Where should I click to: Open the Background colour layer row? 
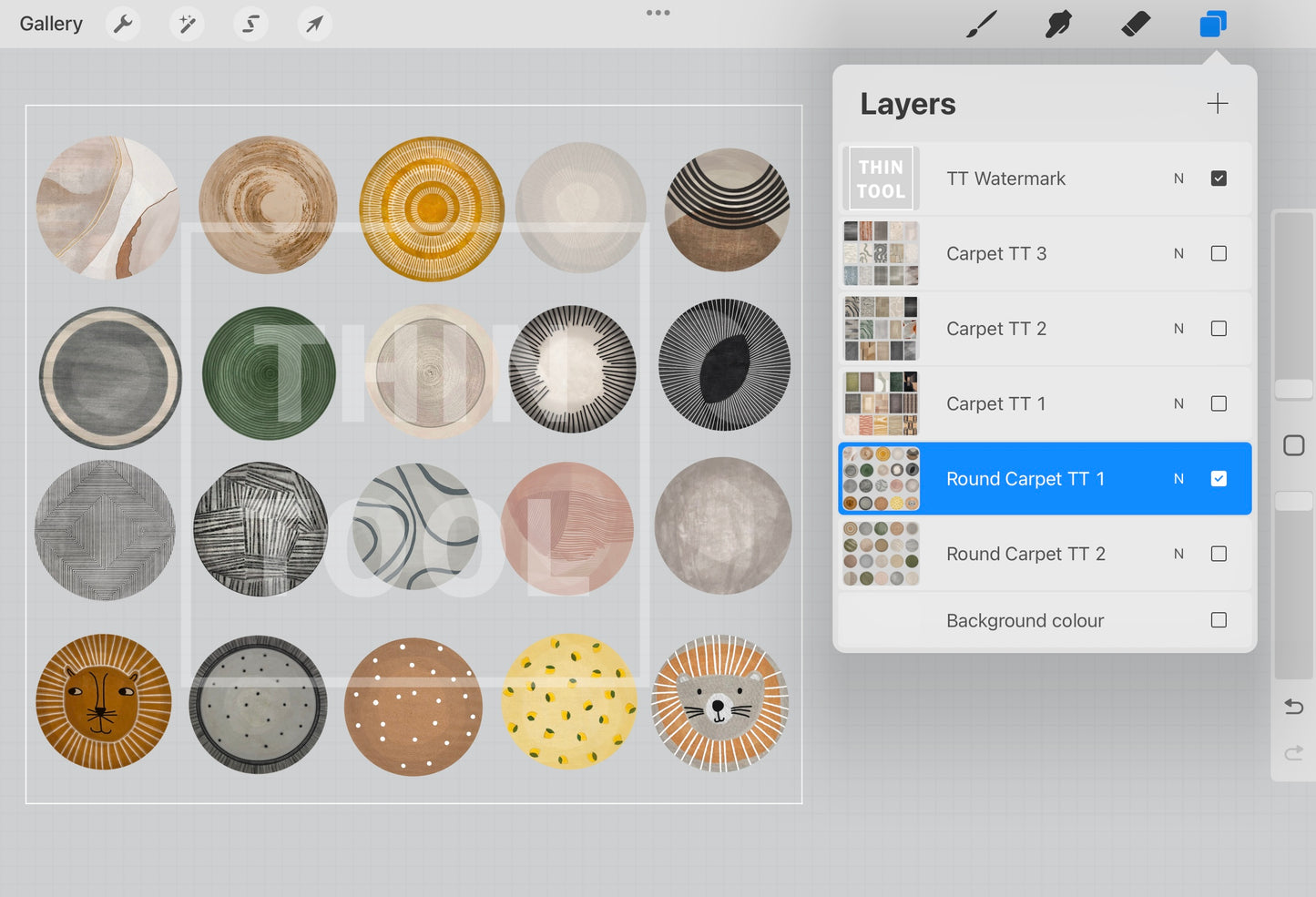point(1045,620)
